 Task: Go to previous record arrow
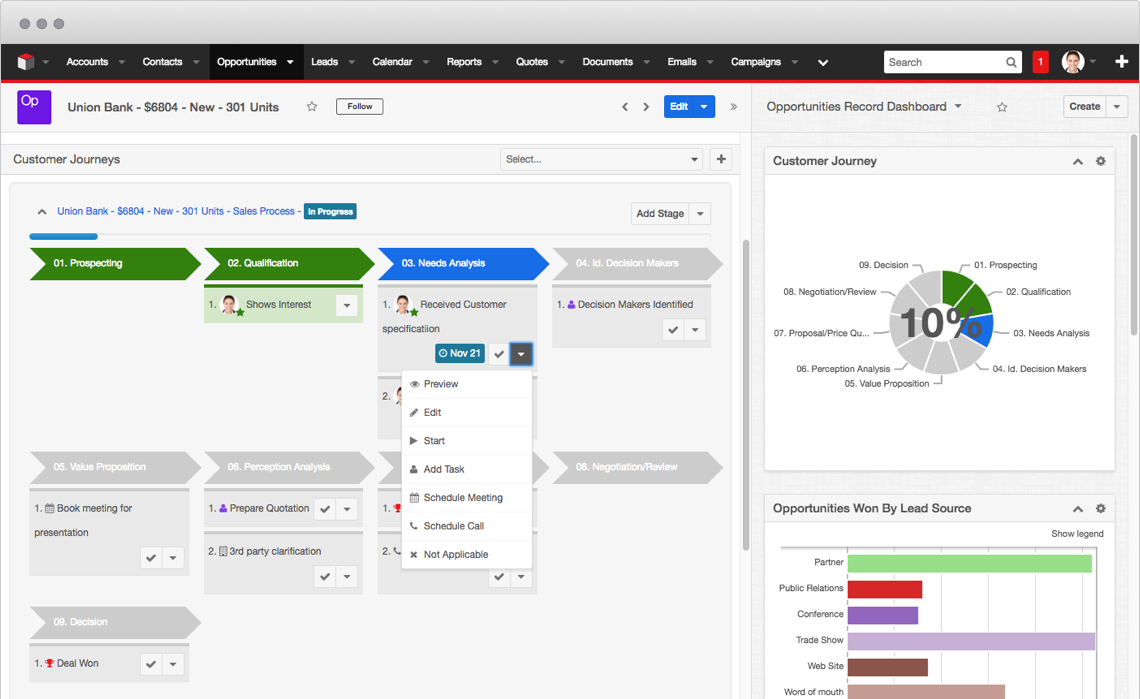point(625,107)
